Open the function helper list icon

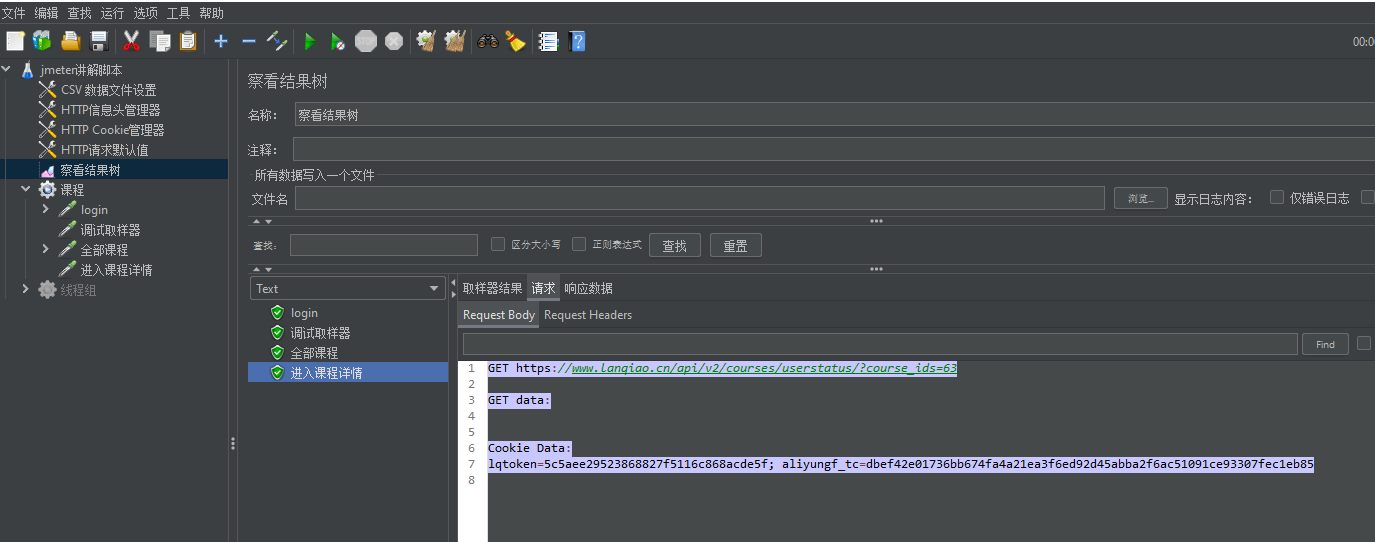click(547, 41)
